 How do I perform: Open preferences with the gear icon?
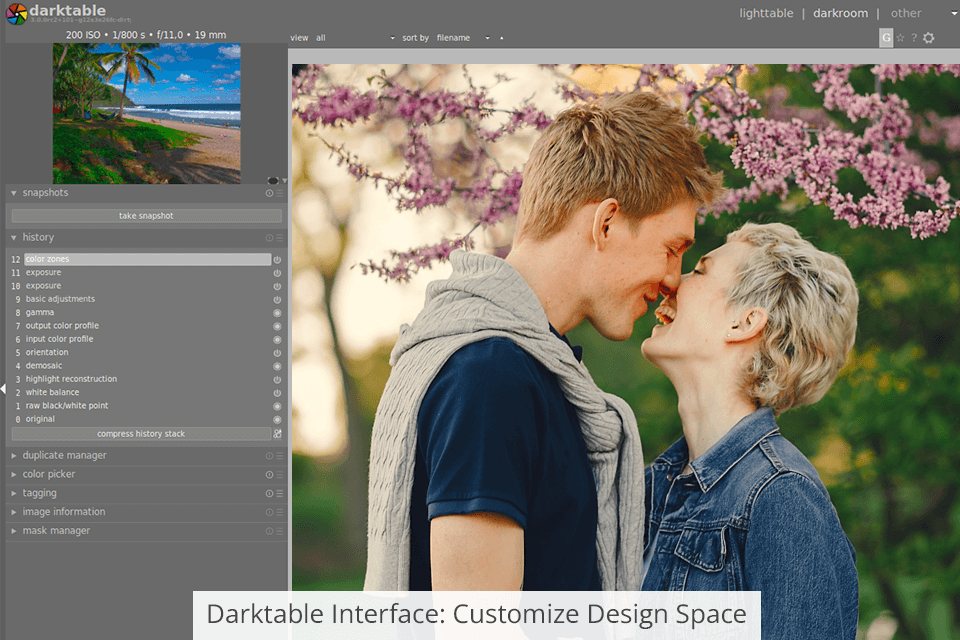click(x=928, y=38)
